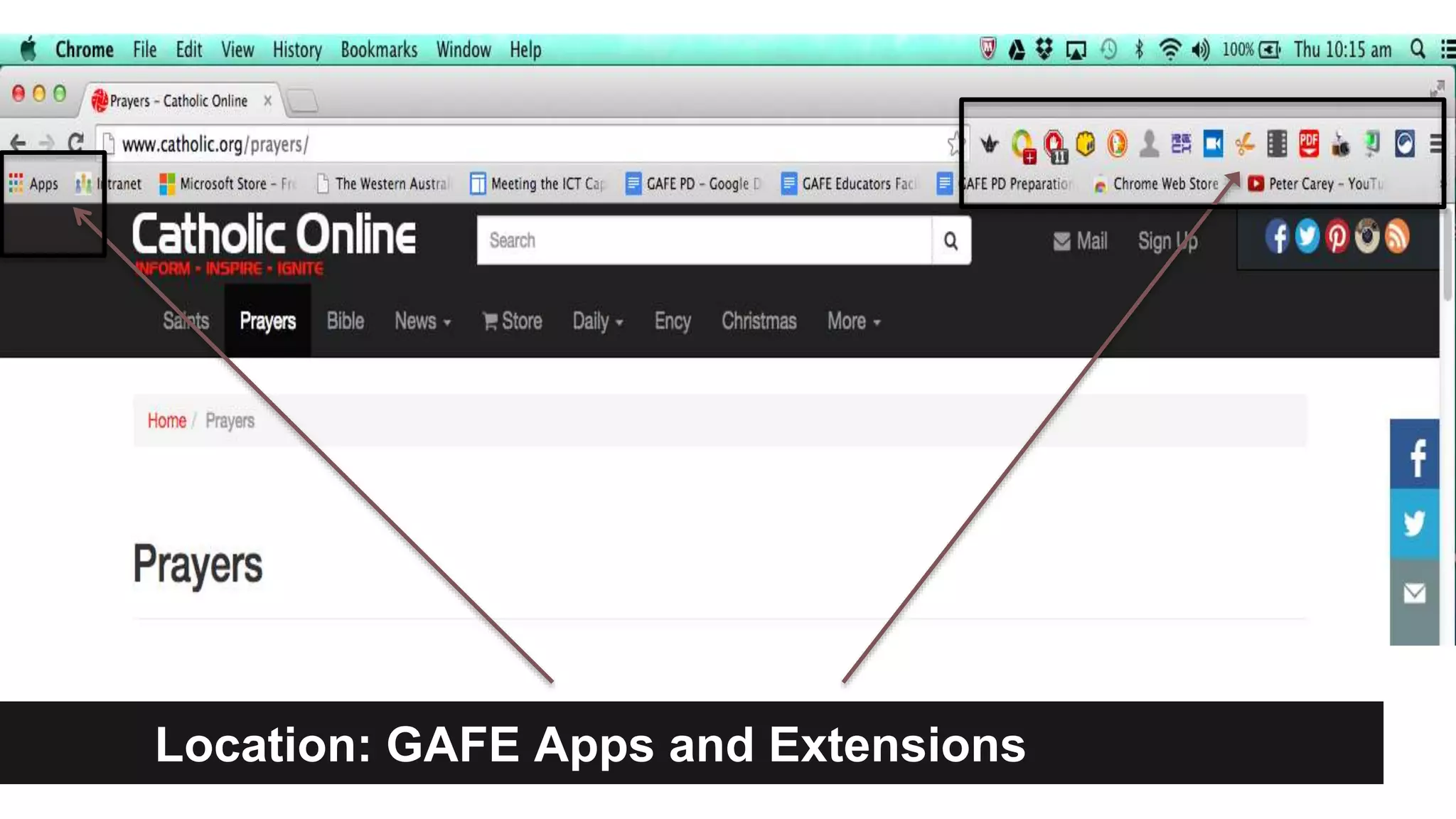Viewport: 1456px width, 819px height.
Task: Open Adblock stop-sign extension icon
Action: point(1055,145)
